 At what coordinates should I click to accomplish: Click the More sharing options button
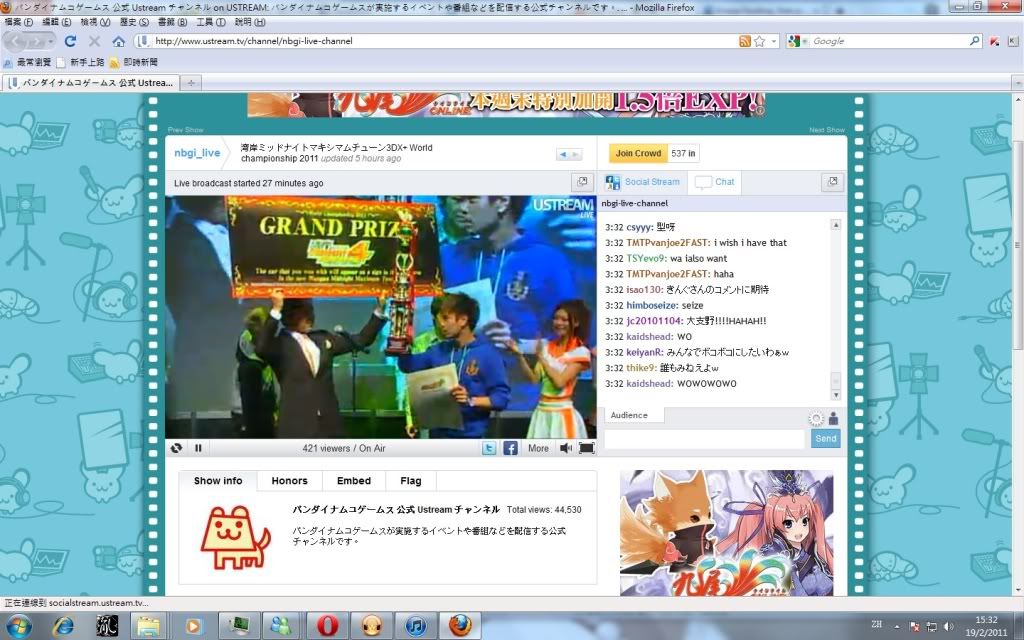point(538,449)
